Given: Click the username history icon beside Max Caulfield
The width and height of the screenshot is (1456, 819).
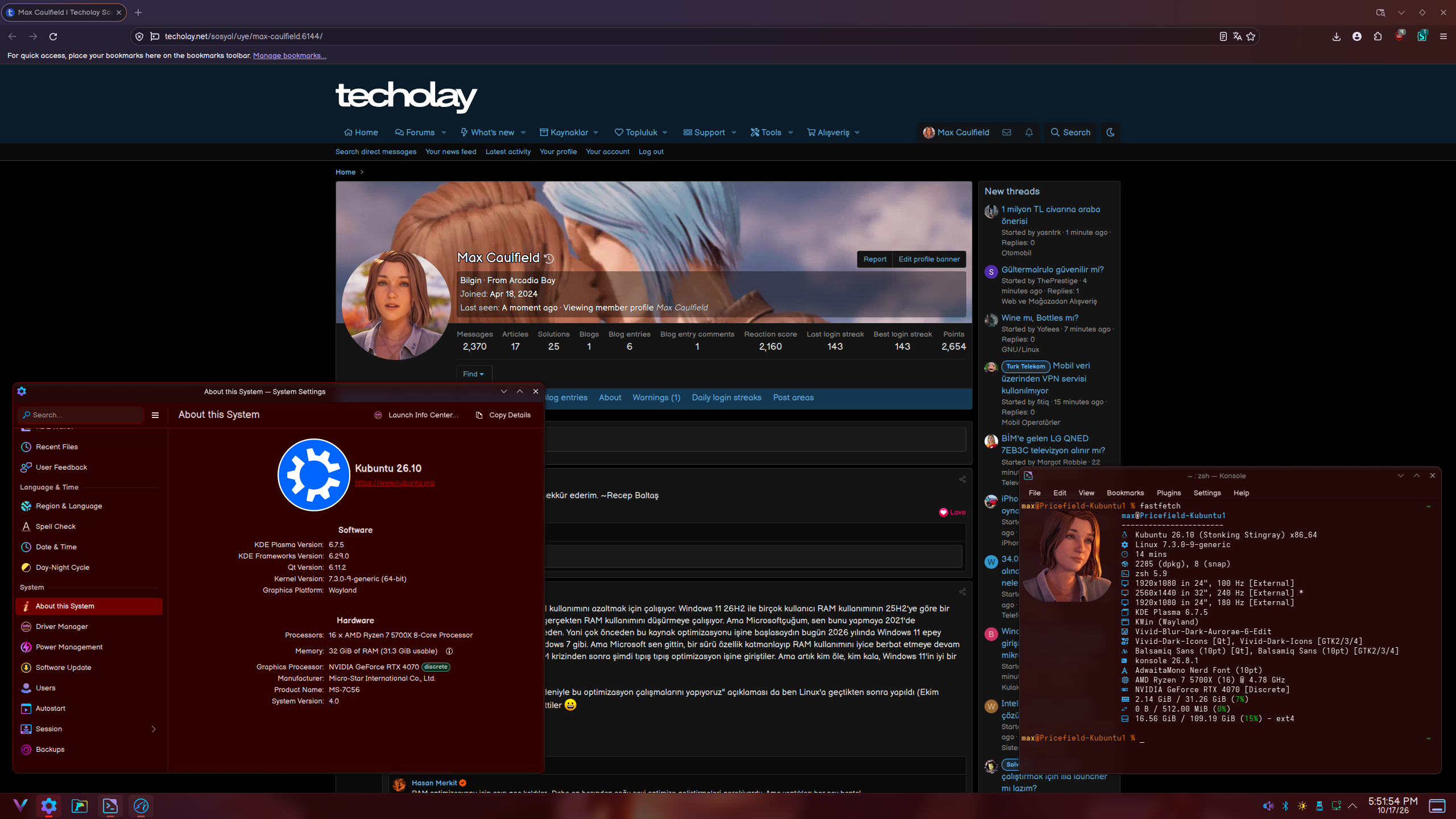Looking at the screenshot, I should click(x=549, y=259).
